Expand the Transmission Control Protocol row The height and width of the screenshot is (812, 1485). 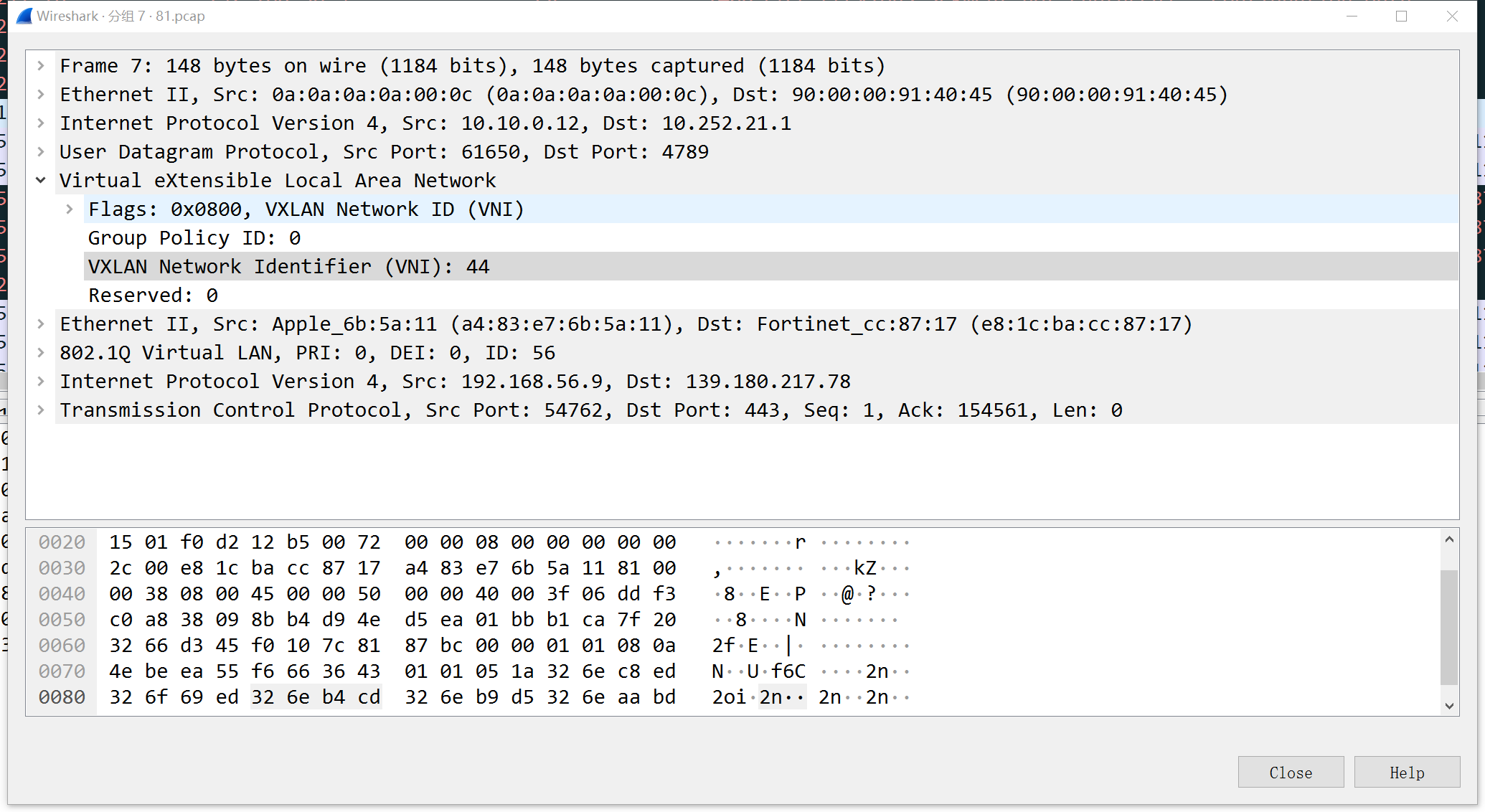click(x=41, y=410)
